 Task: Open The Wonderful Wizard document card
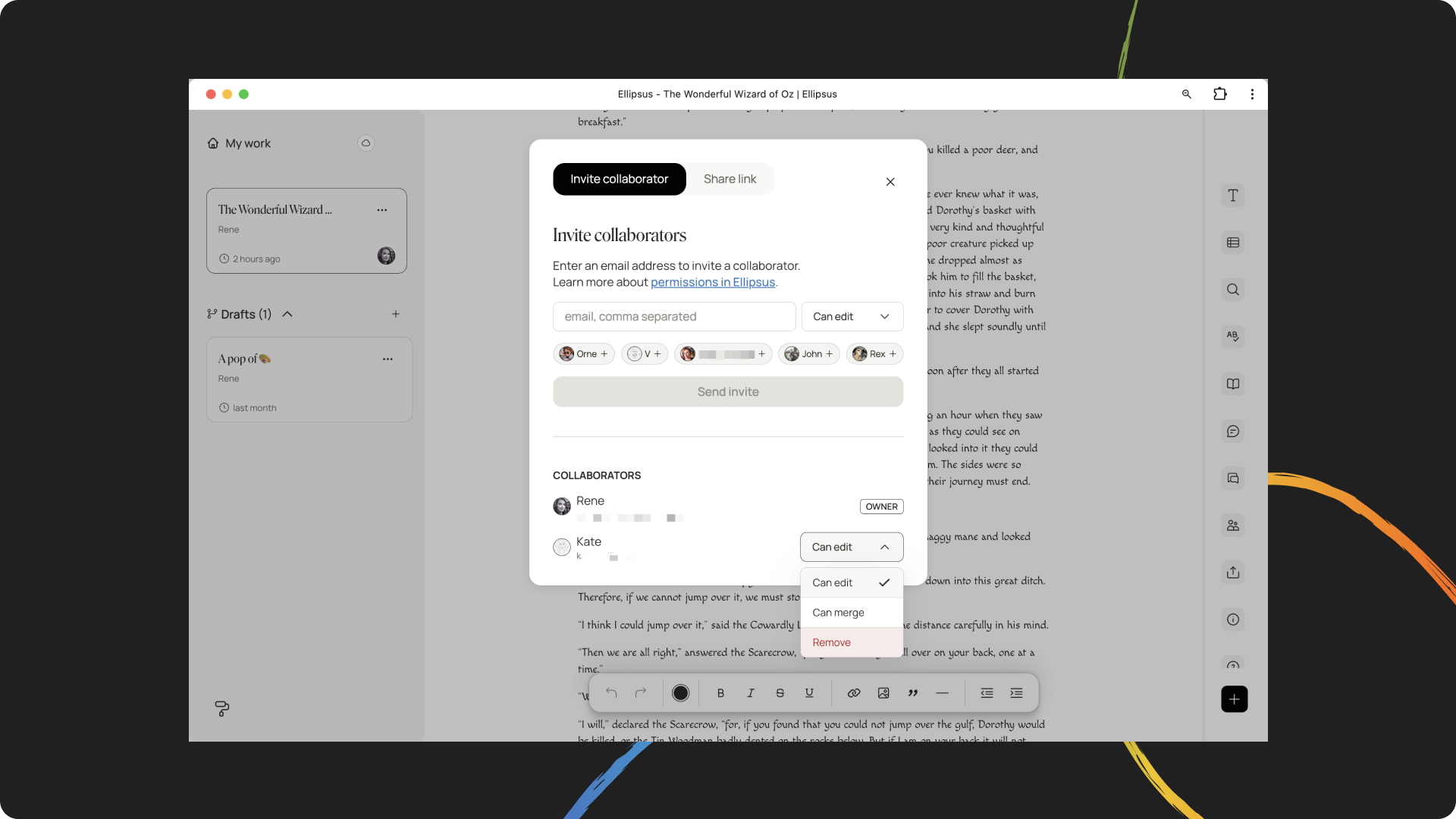tap(306, 231)
